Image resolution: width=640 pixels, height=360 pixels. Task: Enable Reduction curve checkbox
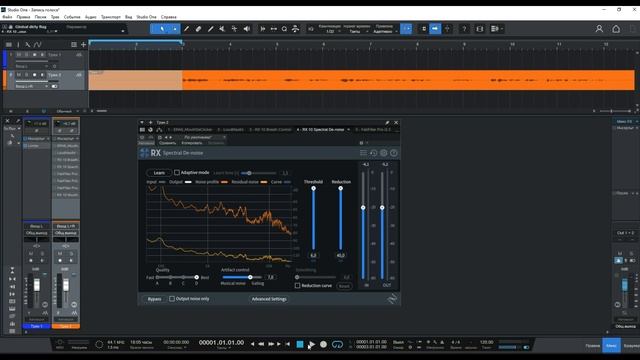coord(298,286)
